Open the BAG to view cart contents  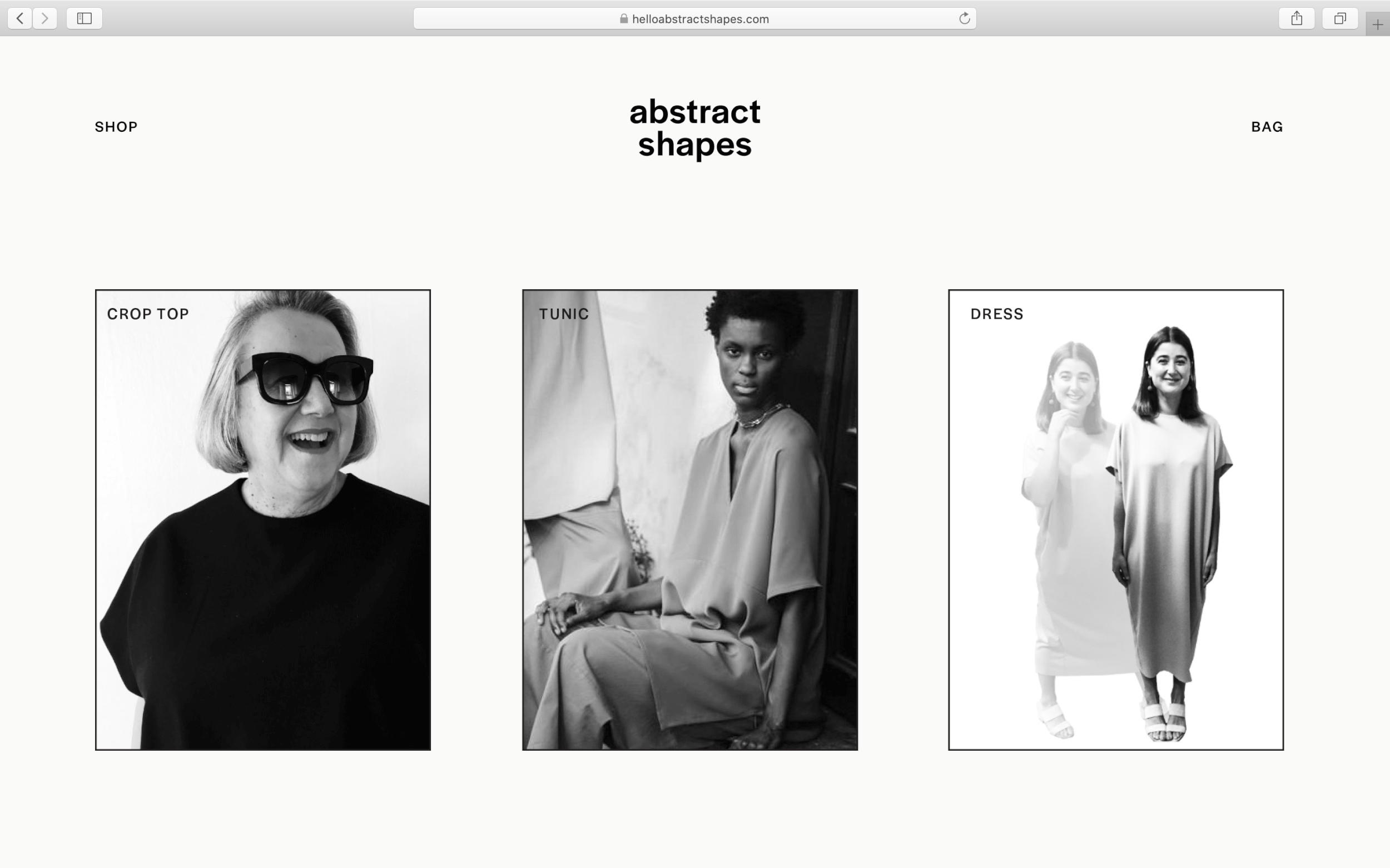[x=1267, y=126]
